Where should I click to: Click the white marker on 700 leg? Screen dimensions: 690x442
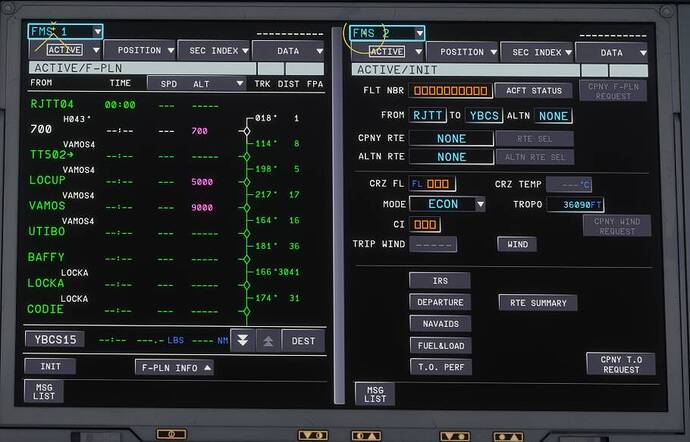click(x=247, y=131)
